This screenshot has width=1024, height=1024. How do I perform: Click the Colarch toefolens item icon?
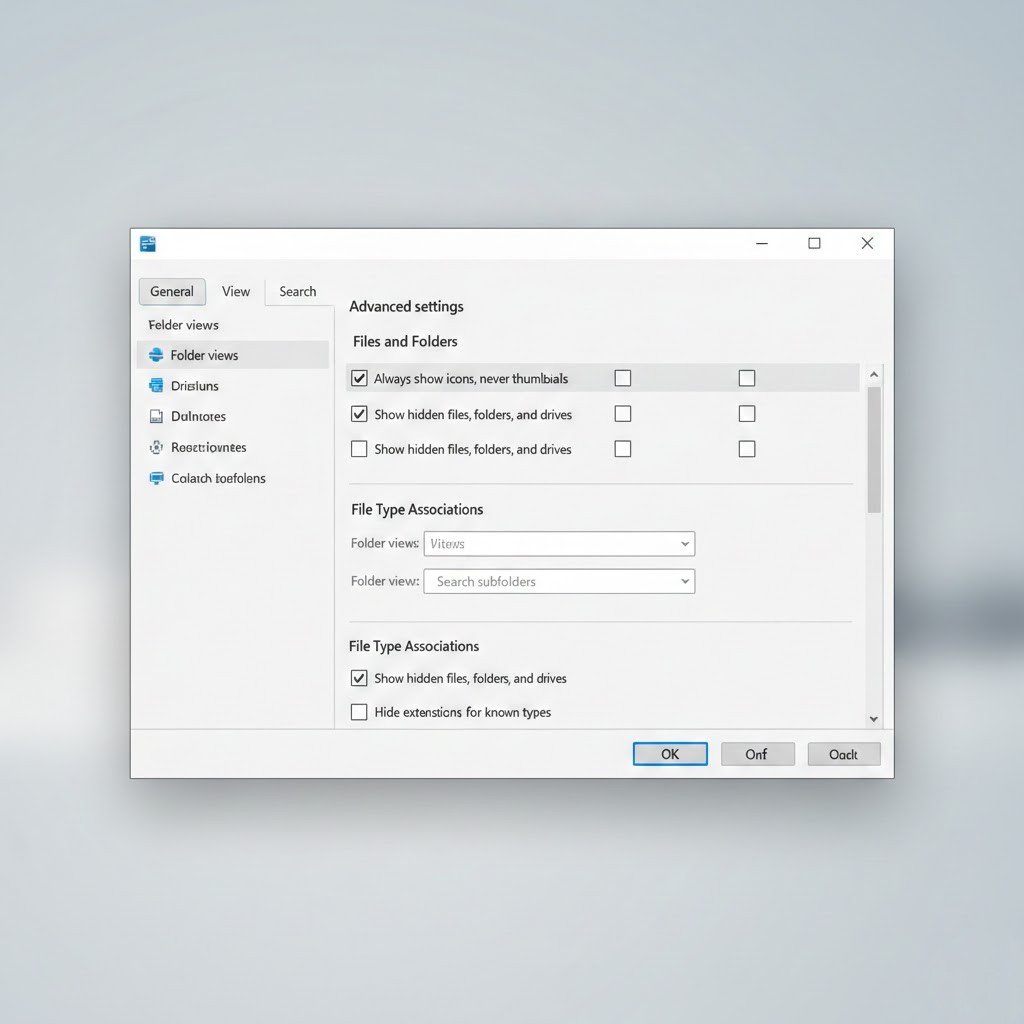pyautogui.click(x=155, y=478)
